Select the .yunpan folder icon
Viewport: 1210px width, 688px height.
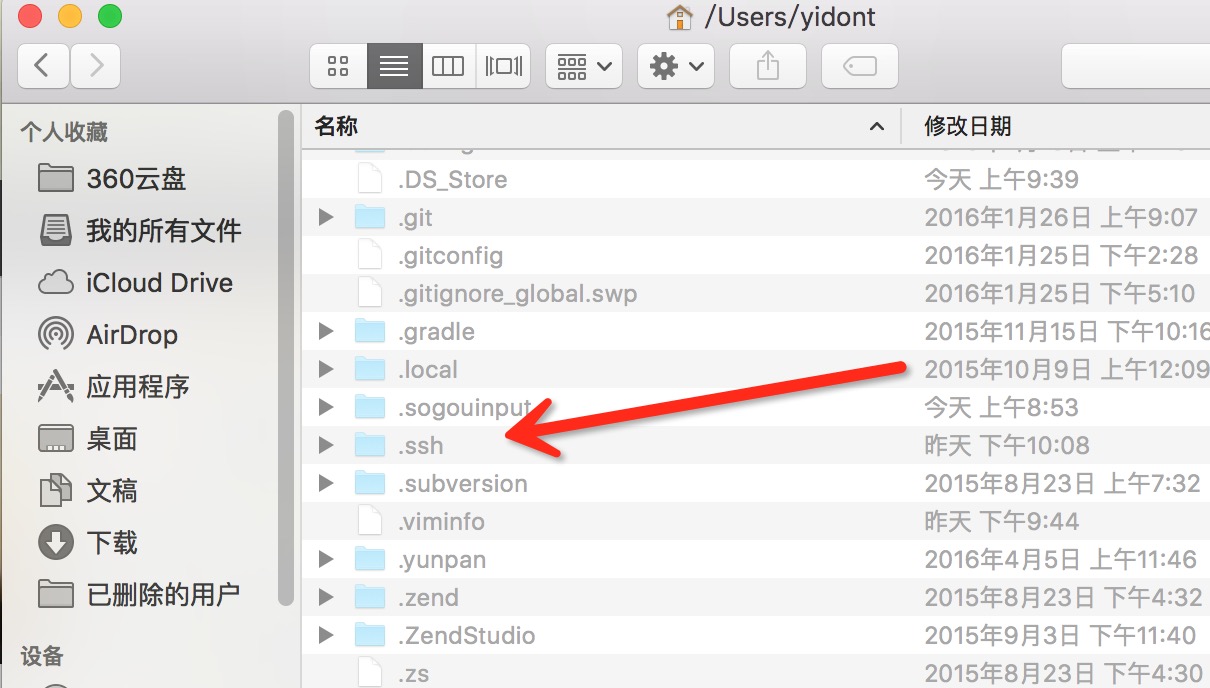pos(370,559)
